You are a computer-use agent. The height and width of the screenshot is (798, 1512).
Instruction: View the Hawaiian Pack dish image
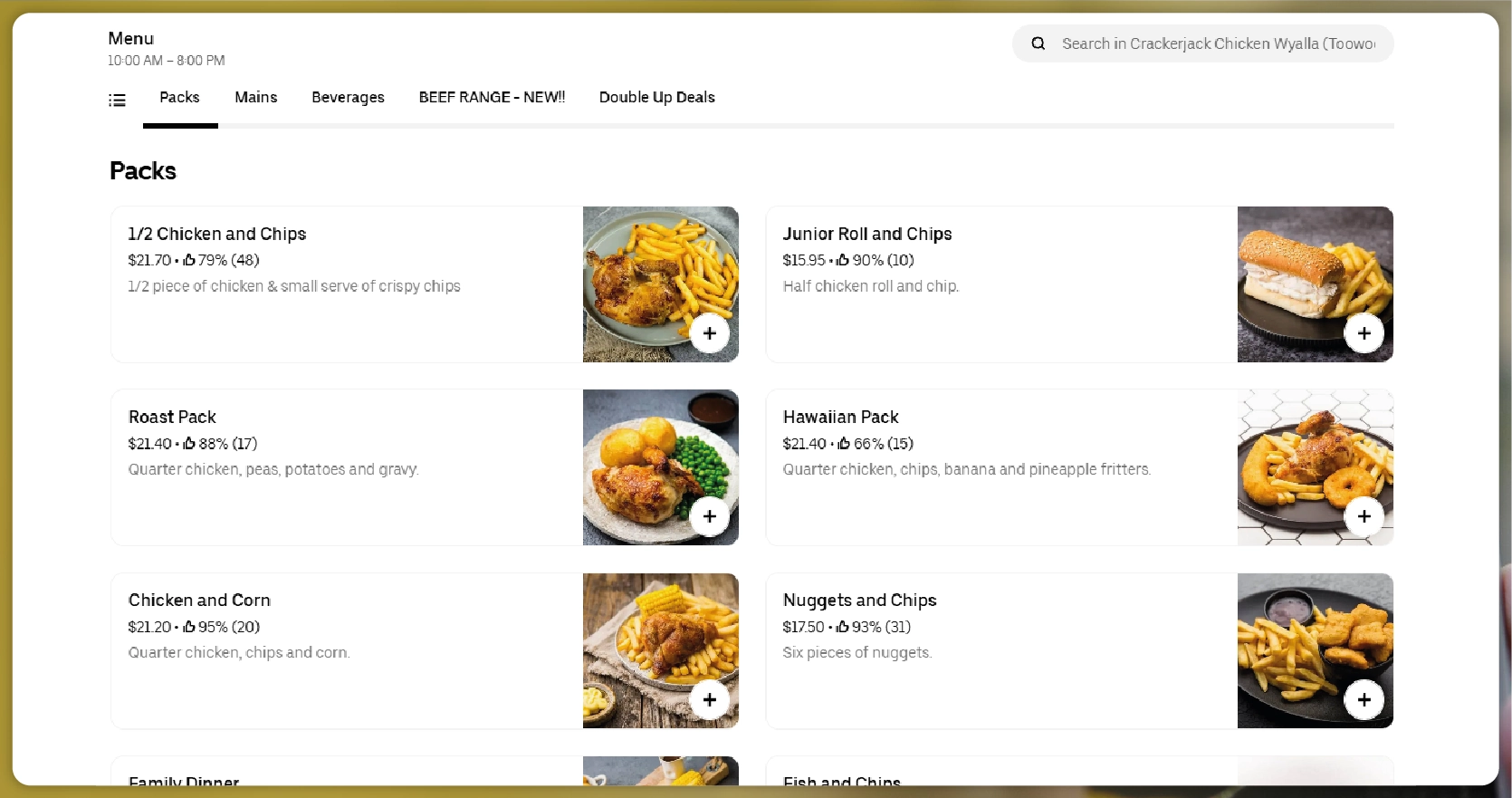click(x=1316, y=467)
